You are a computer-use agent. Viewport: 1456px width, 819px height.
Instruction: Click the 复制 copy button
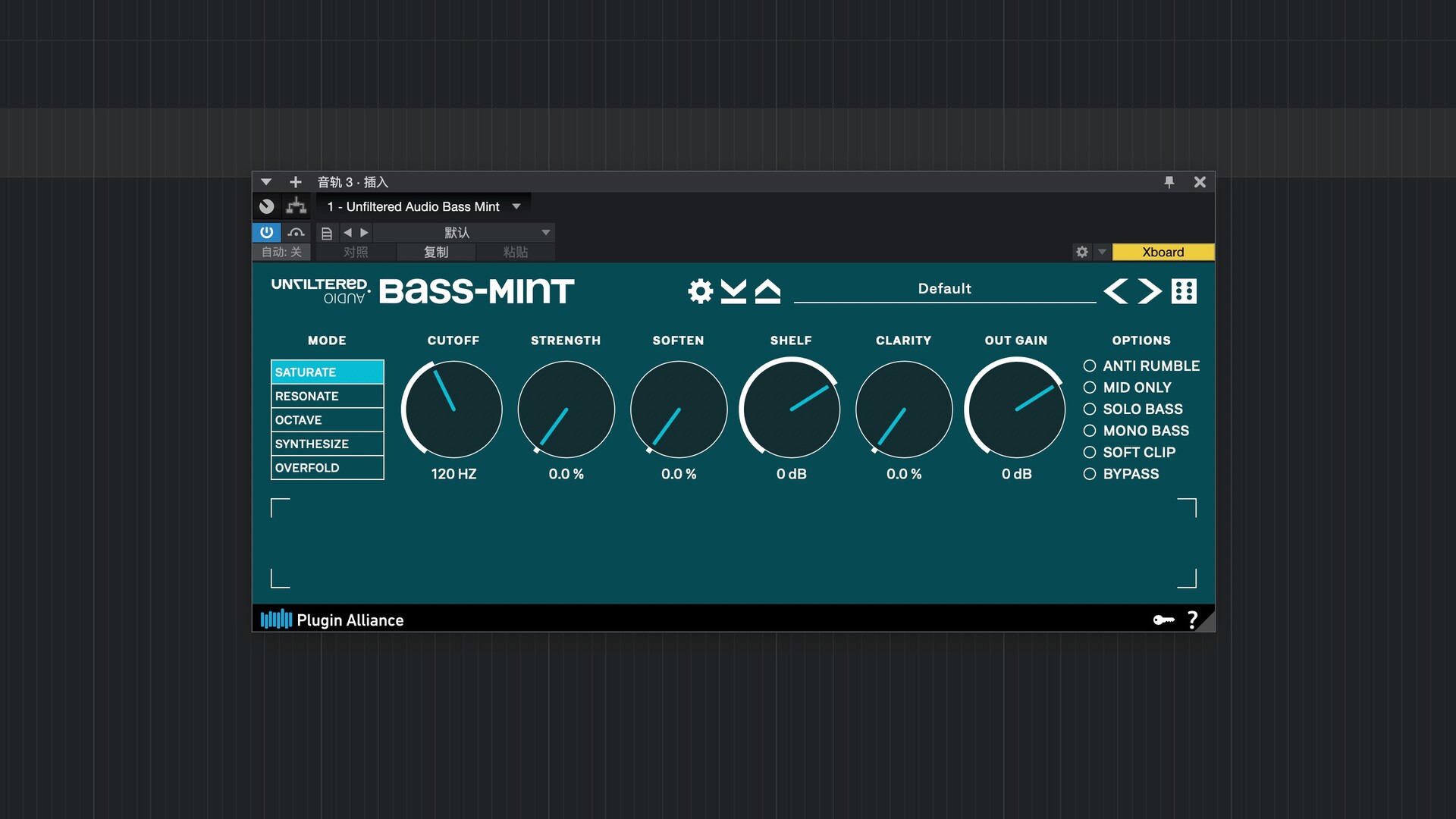(436, 252)
